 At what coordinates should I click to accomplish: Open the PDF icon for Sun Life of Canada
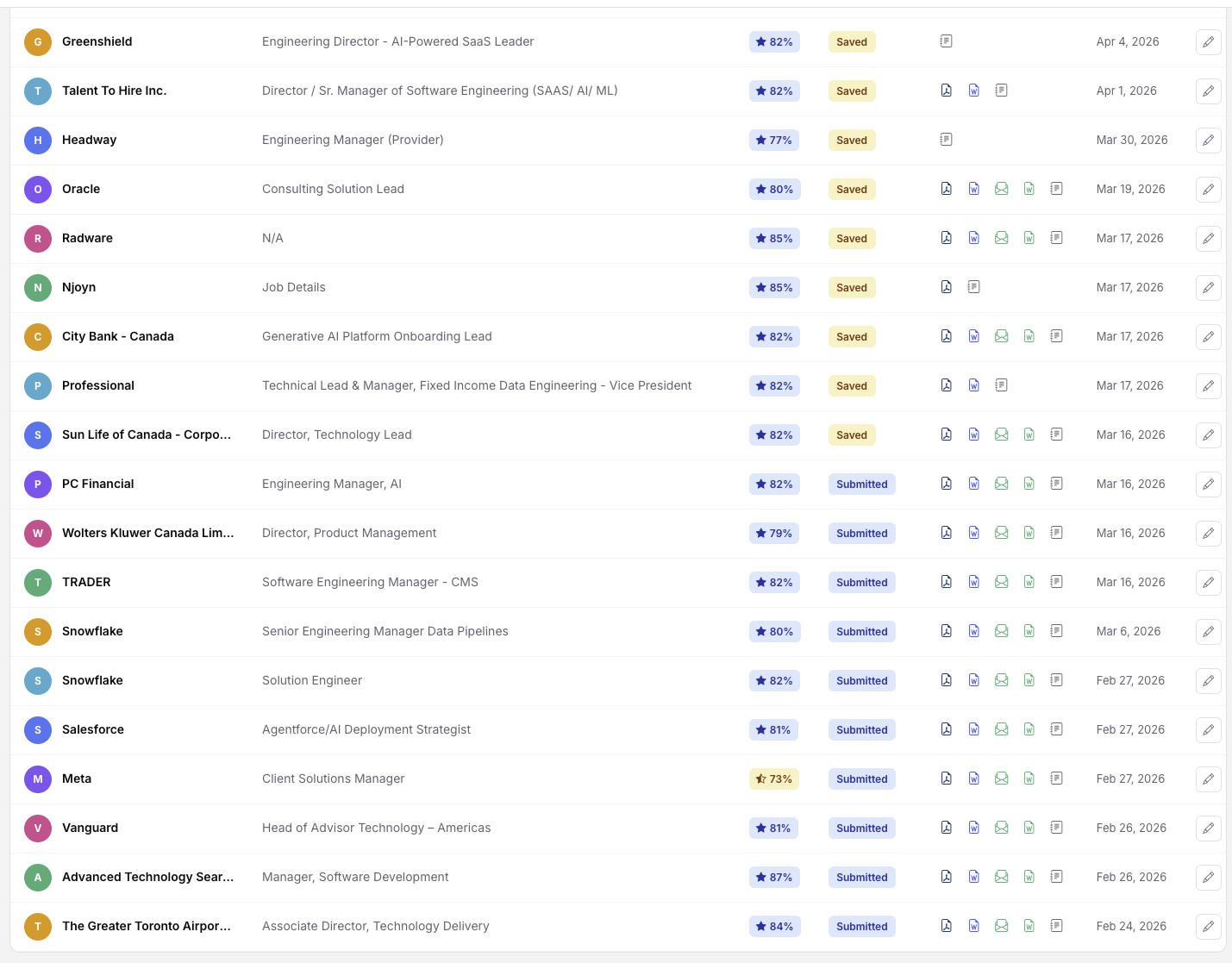(x=946, y=435)
